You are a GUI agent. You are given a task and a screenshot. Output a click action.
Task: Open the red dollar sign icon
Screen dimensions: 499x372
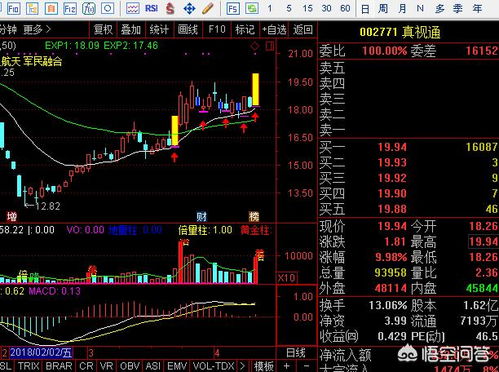coord(170,8)
